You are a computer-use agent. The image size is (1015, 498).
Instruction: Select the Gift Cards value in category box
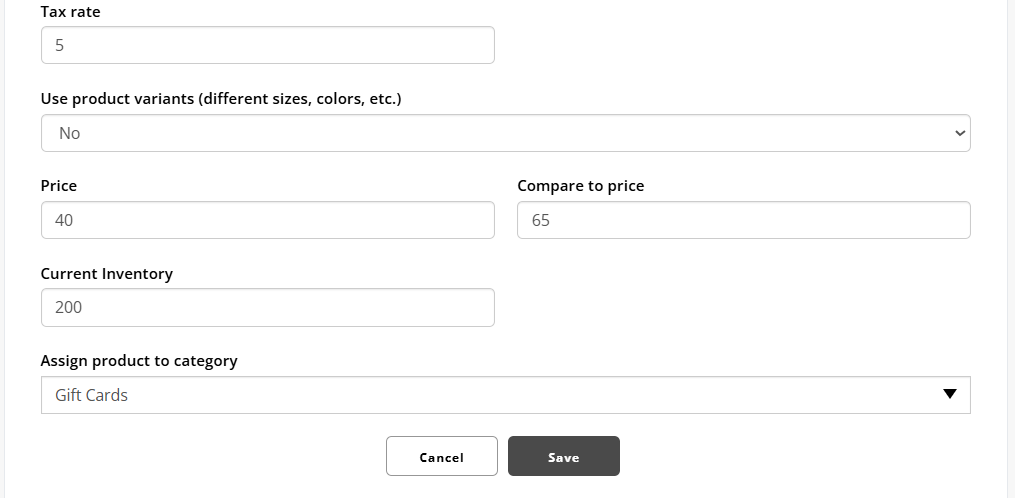click(92, 395)
